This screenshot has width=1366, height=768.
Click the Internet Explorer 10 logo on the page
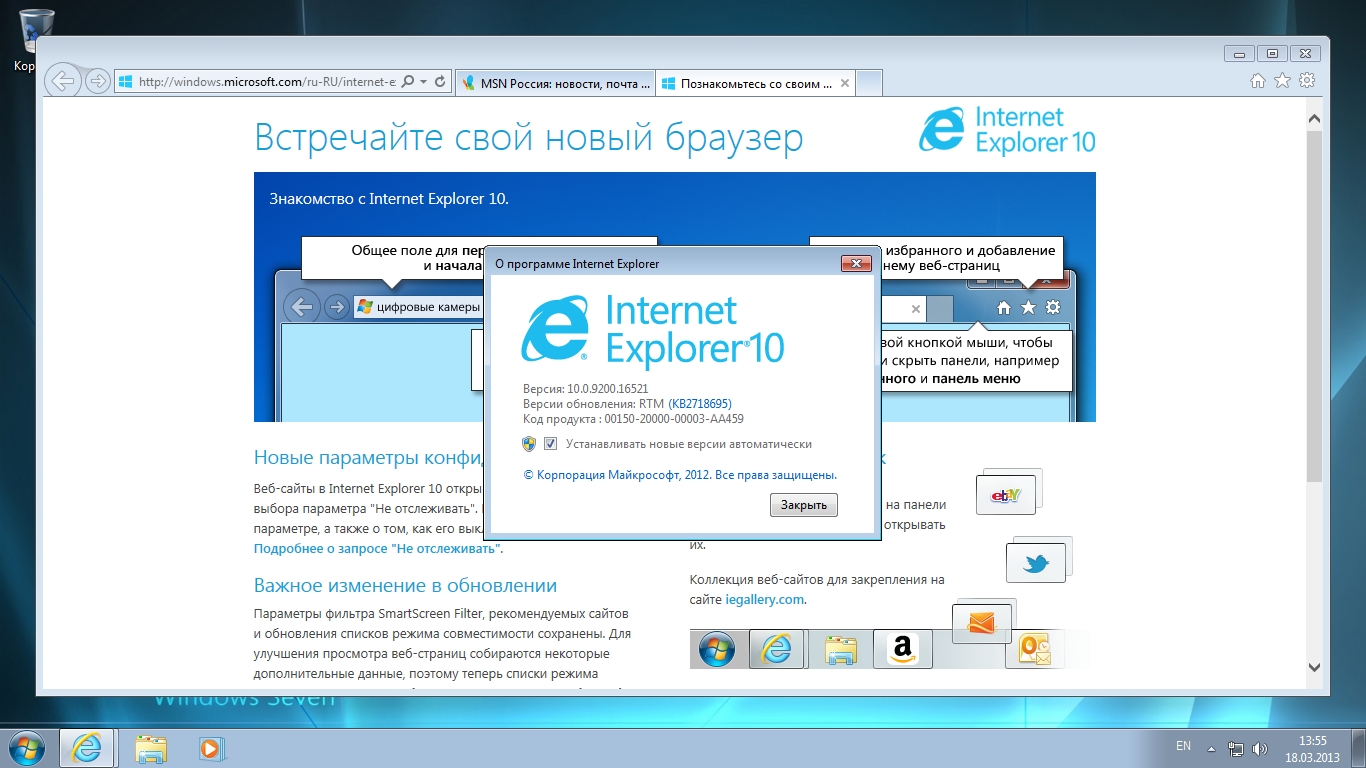pos(1007,131)
